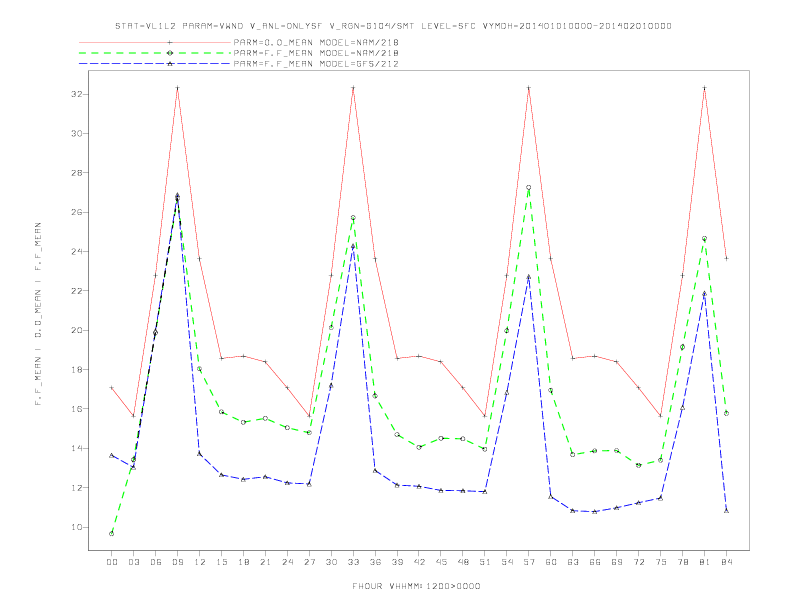Click x-axis tick label 81
792x612 pixels.
[x=705, y=562]
